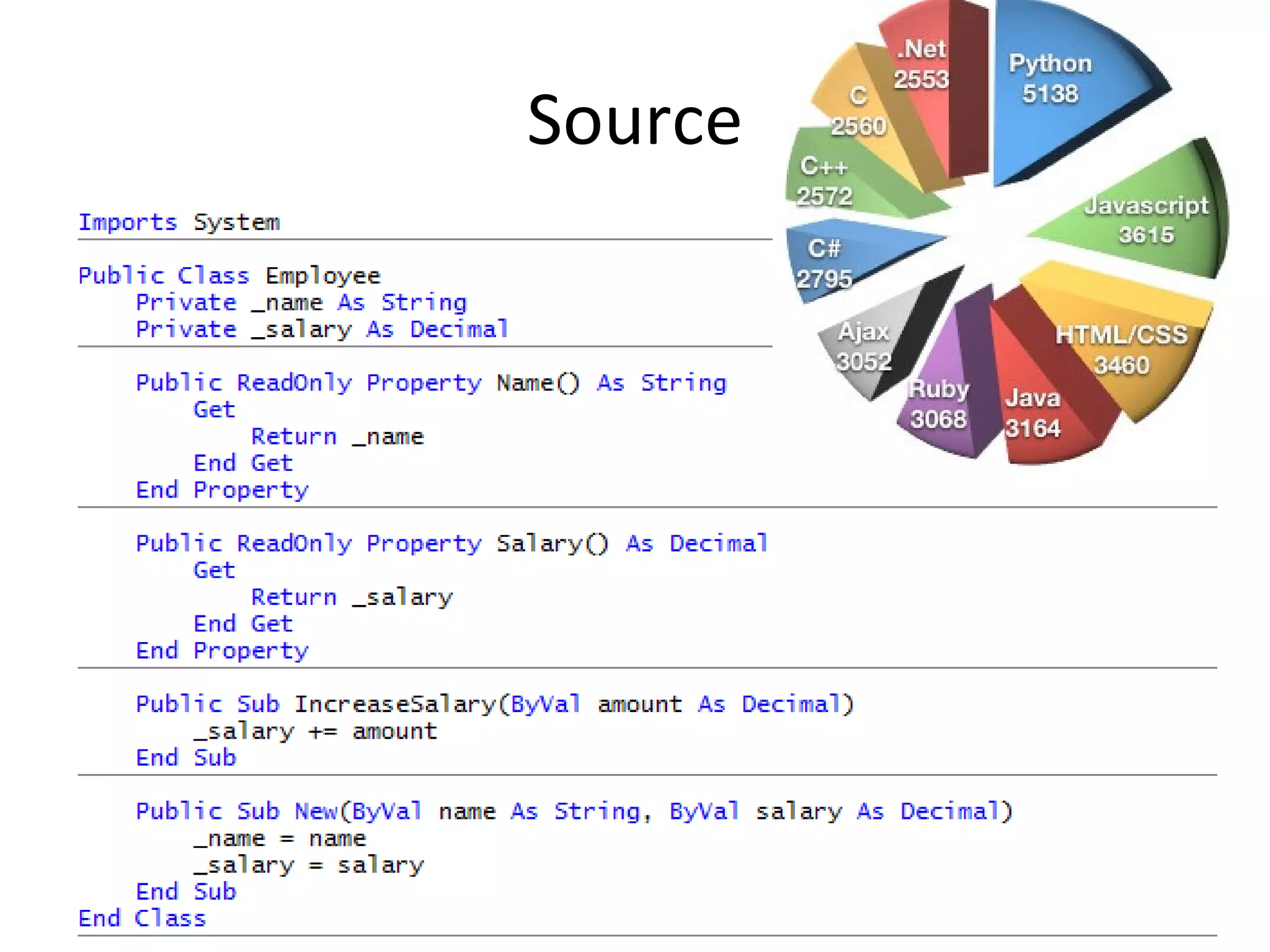This screenshot has width=1270, height=952.
Task: Select the Java 3164 pie slice
Action: coord(1032,412)
